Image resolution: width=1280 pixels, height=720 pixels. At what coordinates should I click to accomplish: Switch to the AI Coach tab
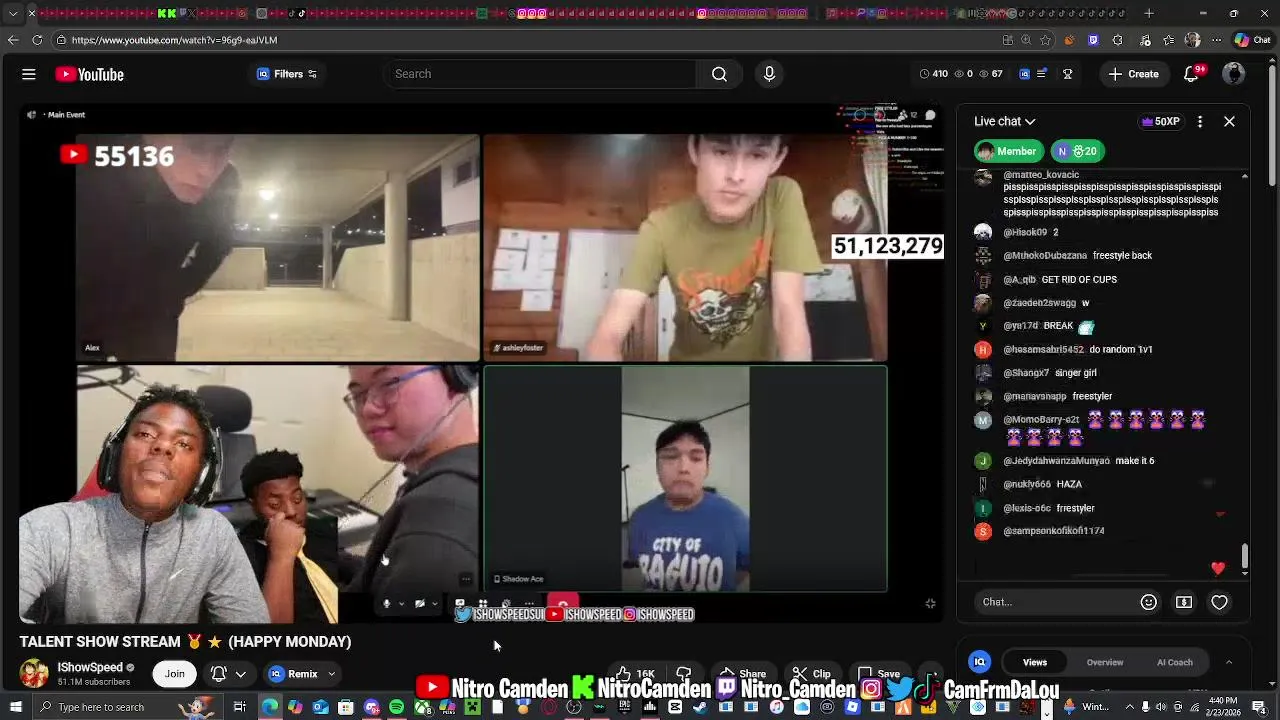1174,662
